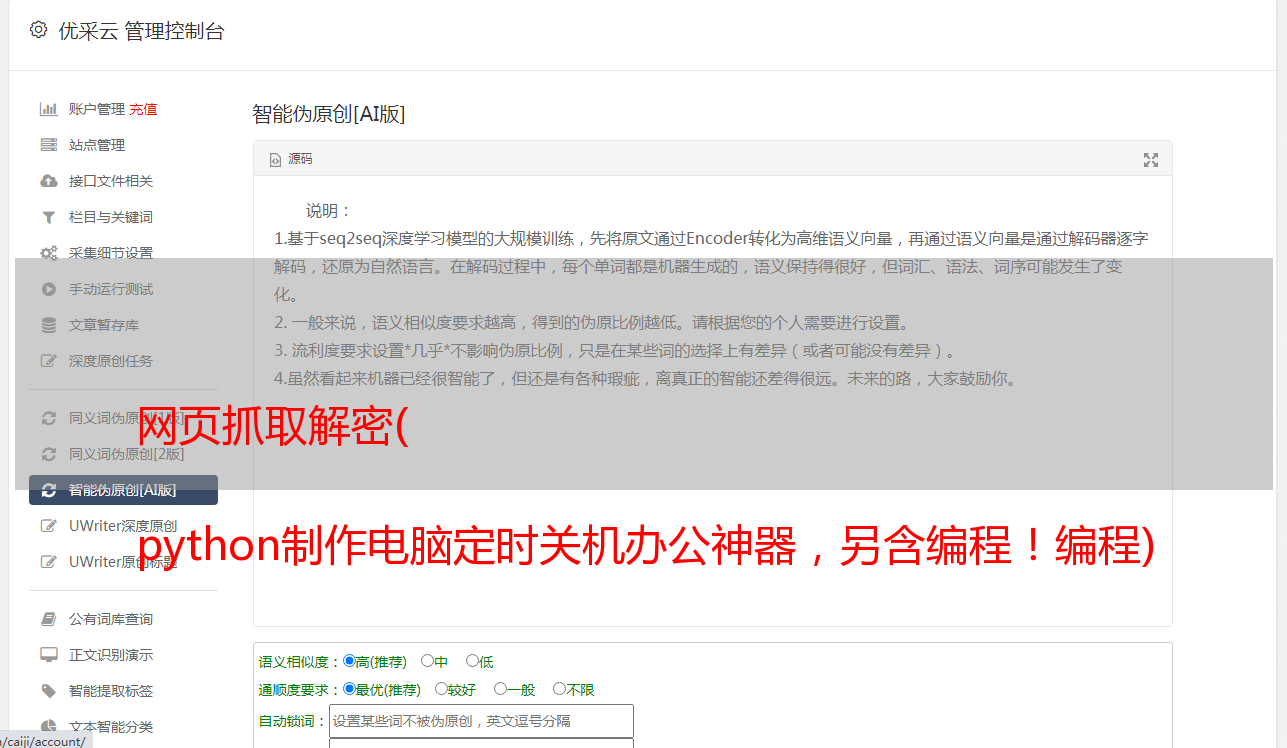Click the edit icon for UWriter深度原创
Image resolution: width=1287 pixels, height=748 pixels.
(48, 526)
